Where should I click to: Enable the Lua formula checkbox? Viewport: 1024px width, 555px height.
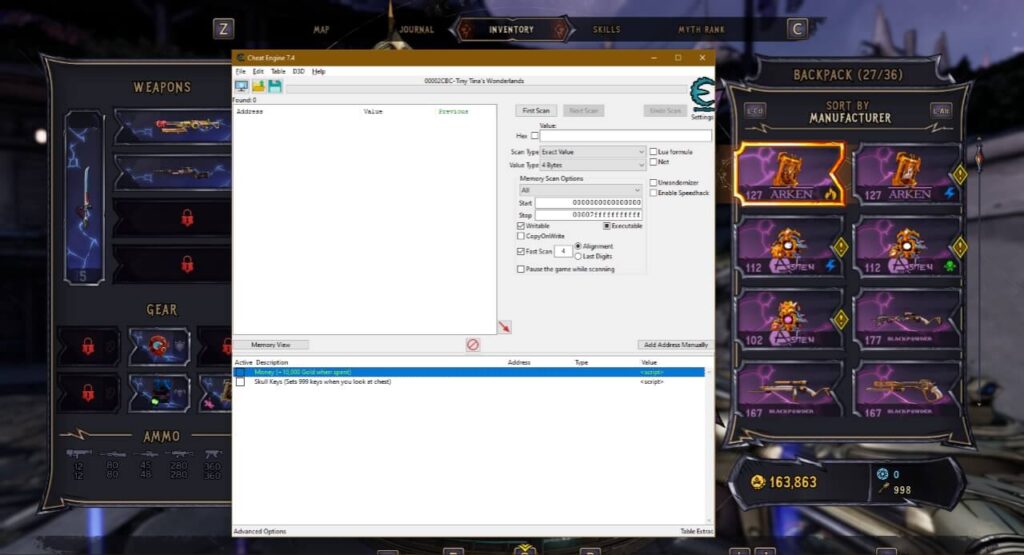coord(653,151)
